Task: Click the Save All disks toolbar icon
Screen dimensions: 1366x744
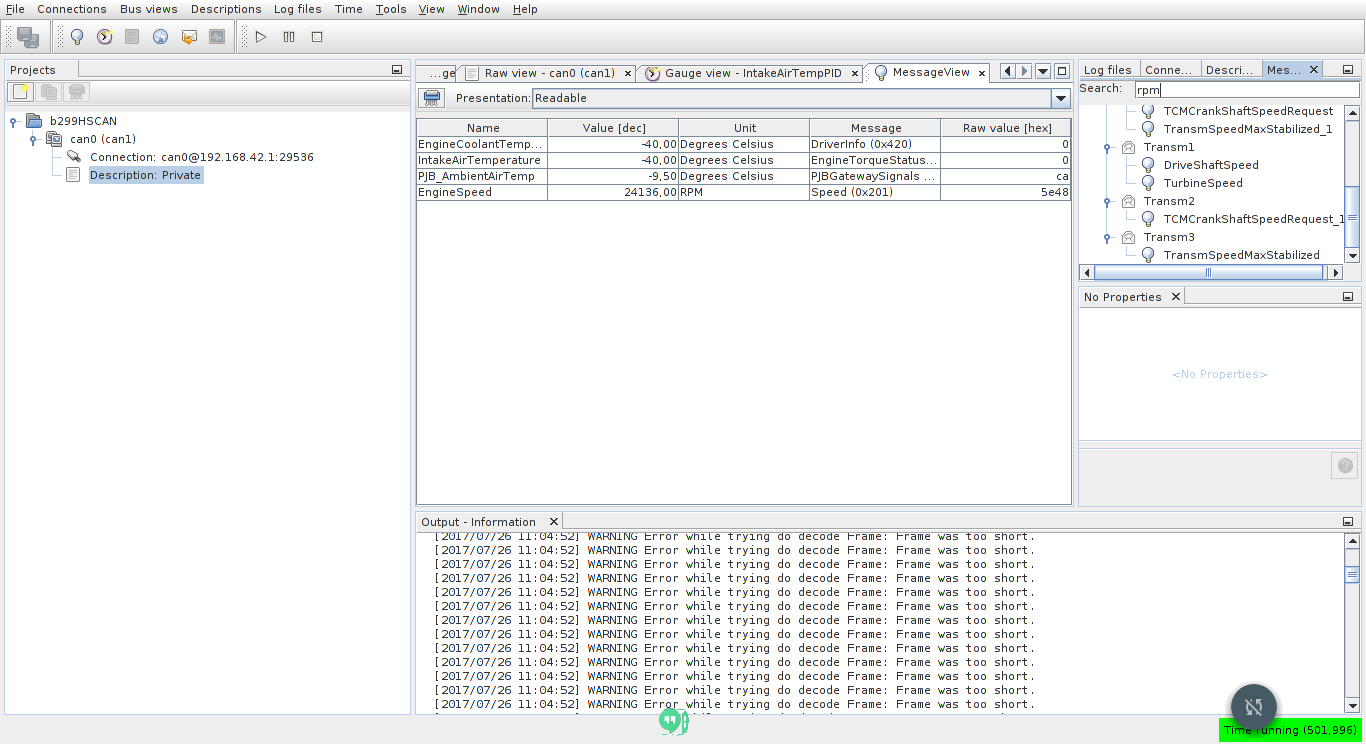Action: click(x=27, y=37)
